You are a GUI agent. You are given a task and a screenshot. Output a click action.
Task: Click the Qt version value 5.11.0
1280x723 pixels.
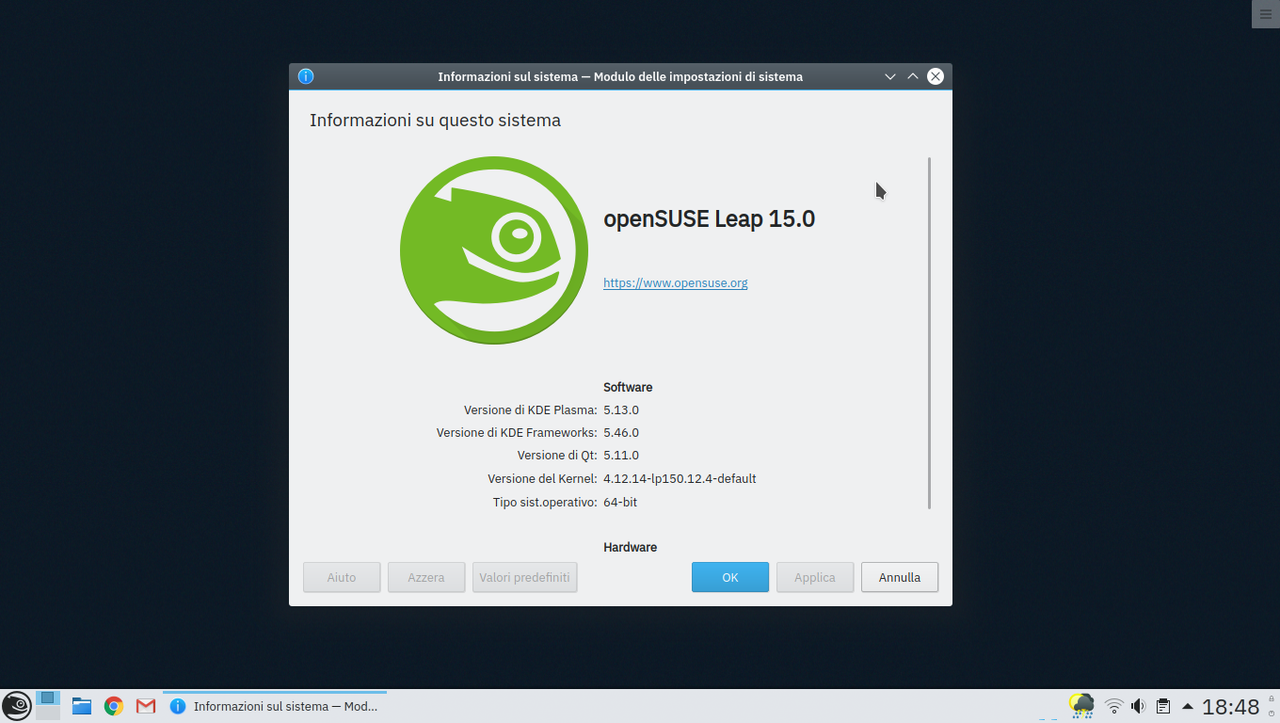pyautogui.click(x=621, y=456)
